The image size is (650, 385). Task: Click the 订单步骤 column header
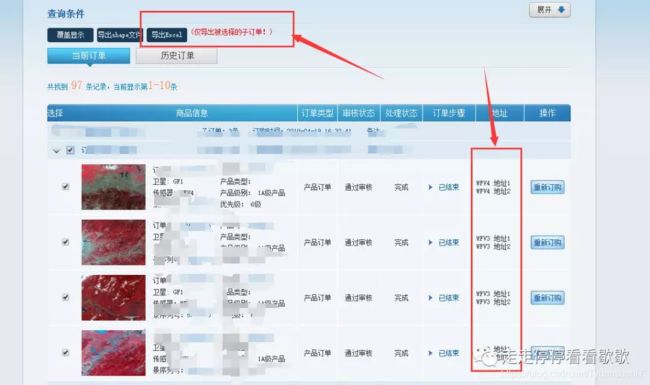pos(449,113)
